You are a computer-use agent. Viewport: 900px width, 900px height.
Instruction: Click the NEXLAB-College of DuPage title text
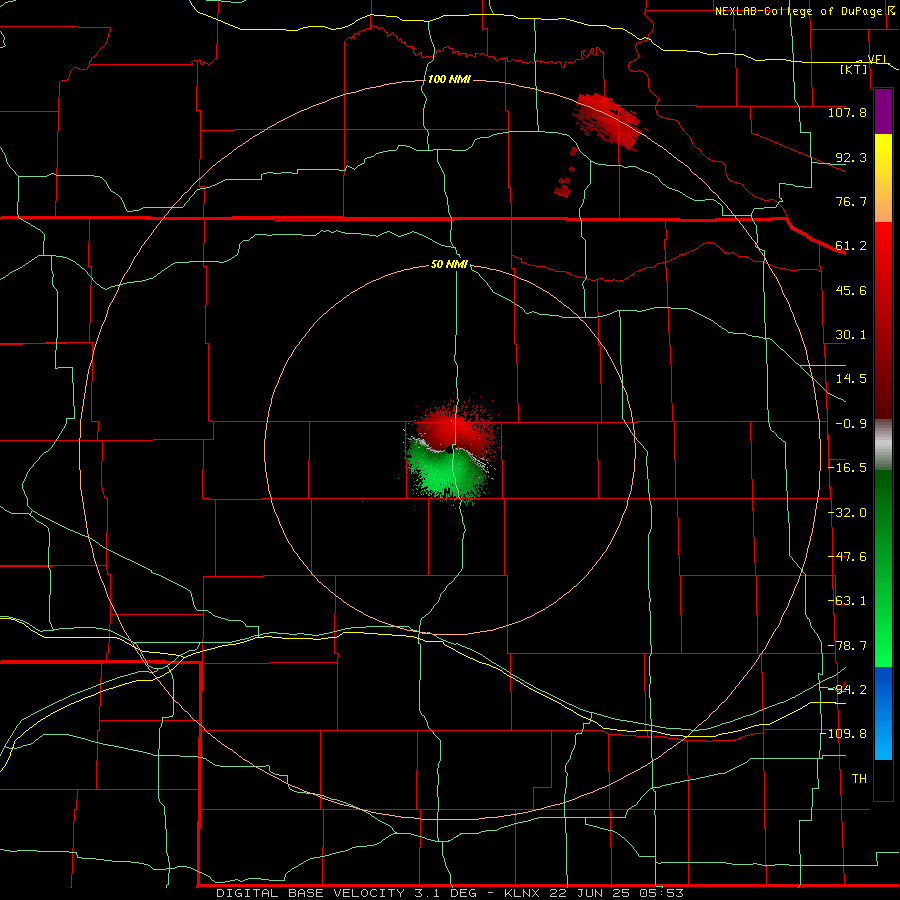[x=798, y=11]
